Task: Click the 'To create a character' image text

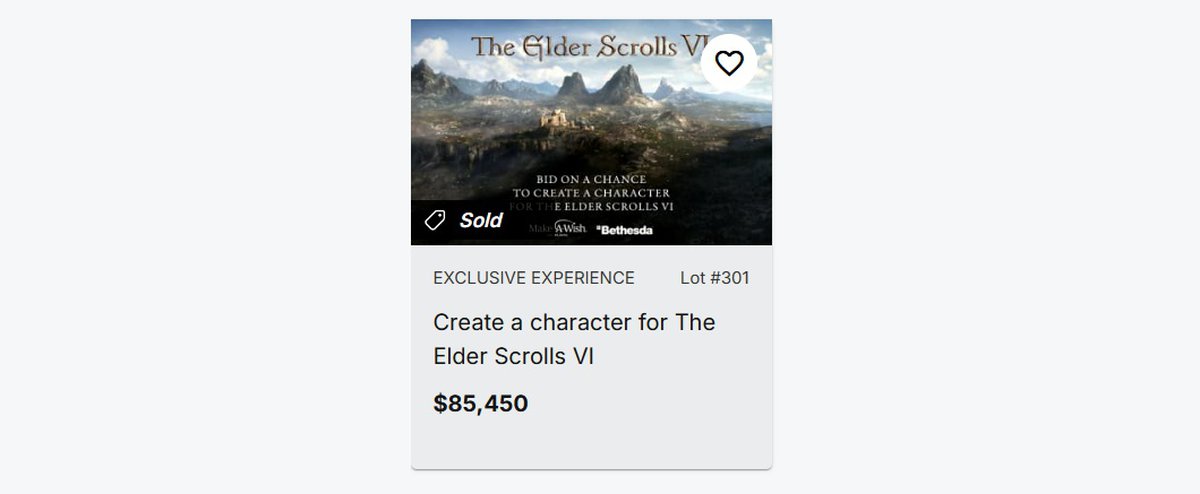Action: (x=591, y=192)
